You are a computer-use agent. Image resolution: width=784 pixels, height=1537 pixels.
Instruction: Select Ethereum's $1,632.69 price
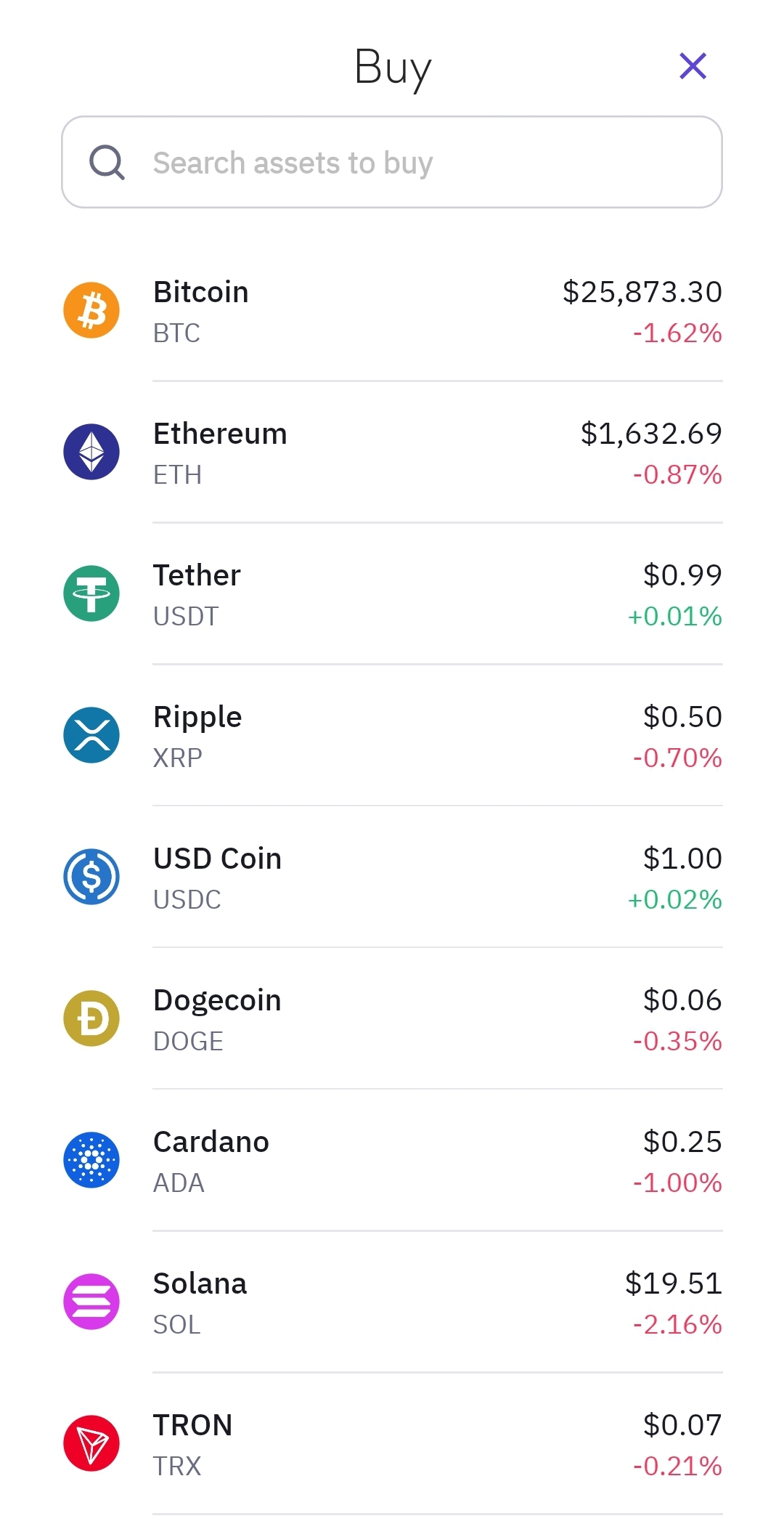coord(651,434)
